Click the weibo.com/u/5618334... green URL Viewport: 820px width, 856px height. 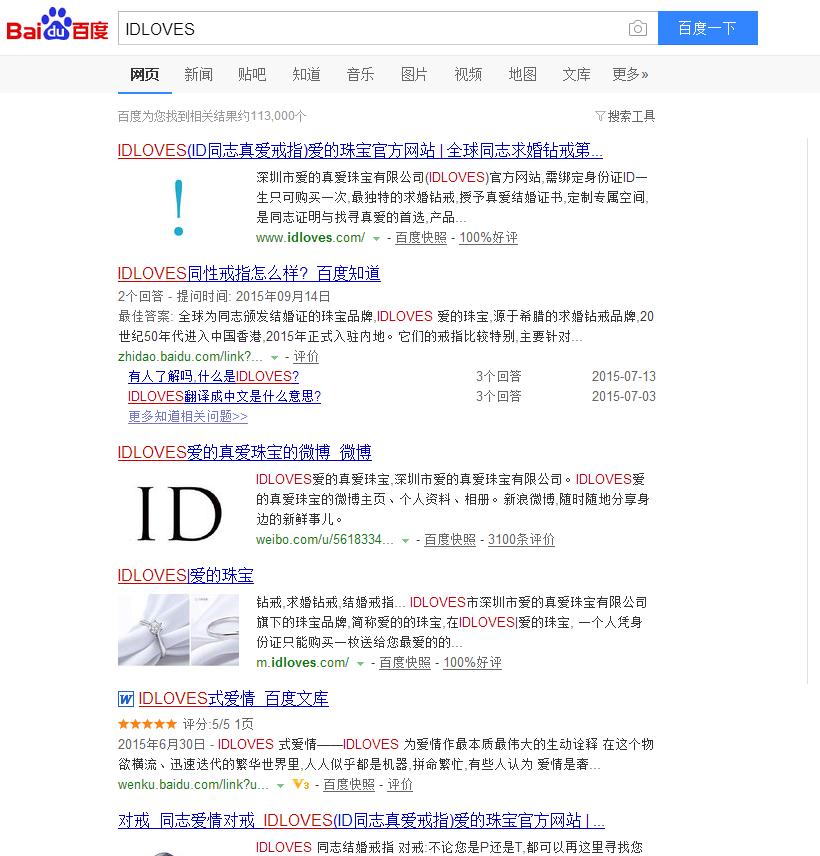click(x=325, y=540)
